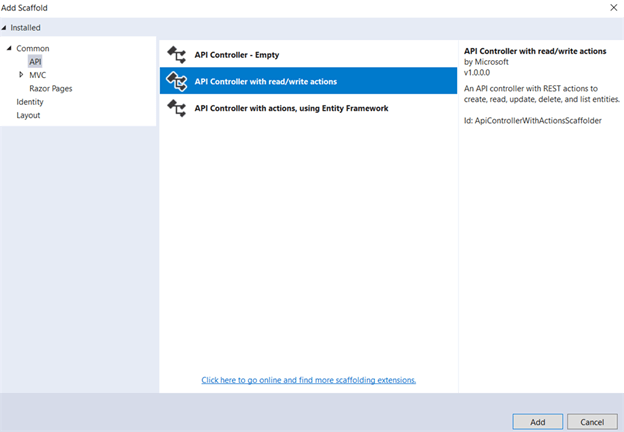Select the Identity category
This screenshot has height=432, width=624.
(30, 102)
